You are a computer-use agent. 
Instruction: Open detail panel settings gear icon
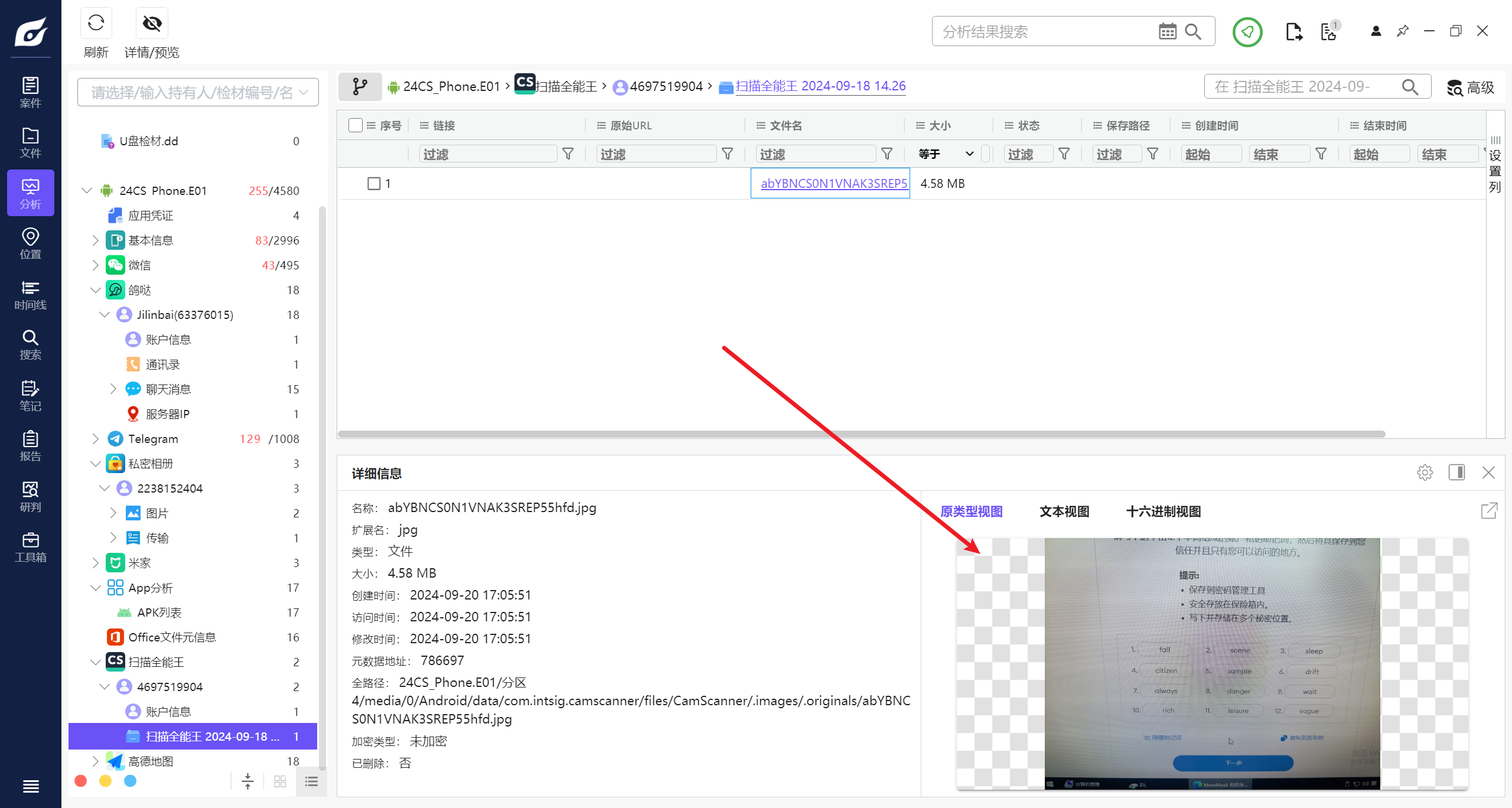tap(1425, 473)
